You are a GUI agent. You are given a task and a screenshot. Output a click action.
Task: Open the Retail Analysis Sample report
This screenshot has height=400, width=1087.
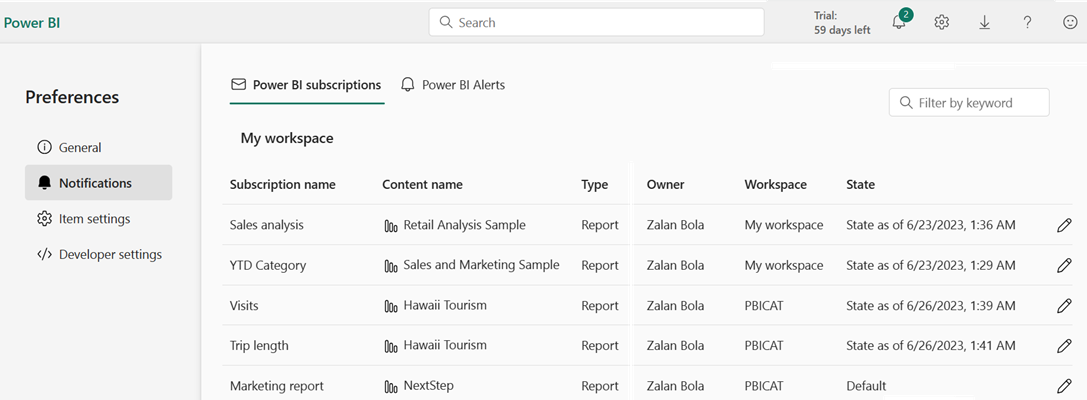464,225
